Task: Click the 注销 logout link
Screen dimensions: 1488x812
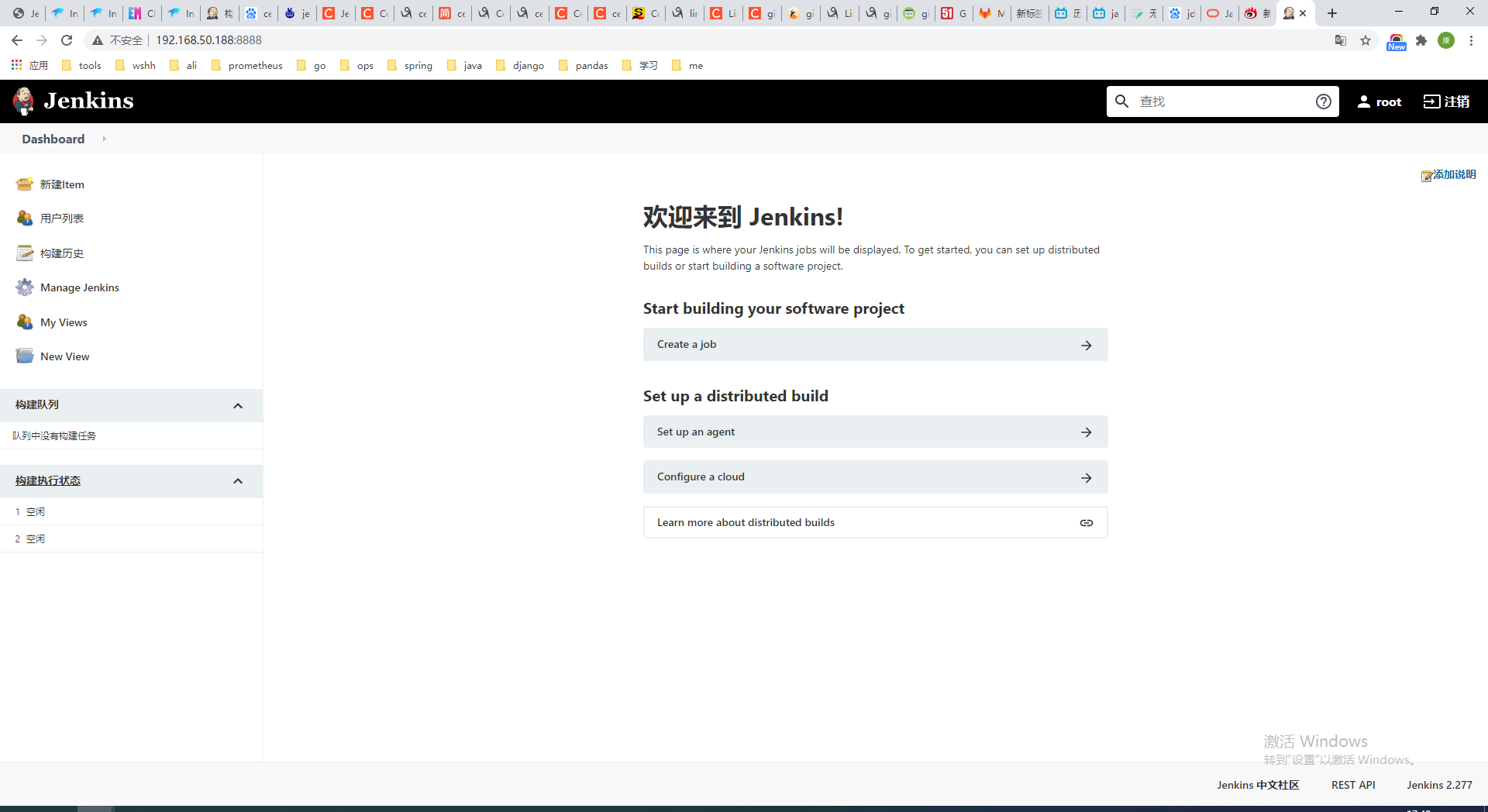Action: [1457, 101]
